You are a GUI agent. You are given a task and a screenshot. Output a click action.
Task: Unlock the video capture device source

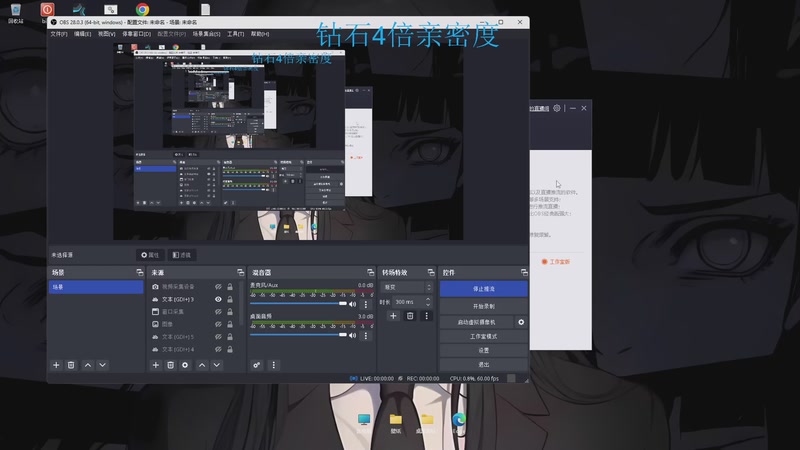pyautogui.click(x=230, y=287)
